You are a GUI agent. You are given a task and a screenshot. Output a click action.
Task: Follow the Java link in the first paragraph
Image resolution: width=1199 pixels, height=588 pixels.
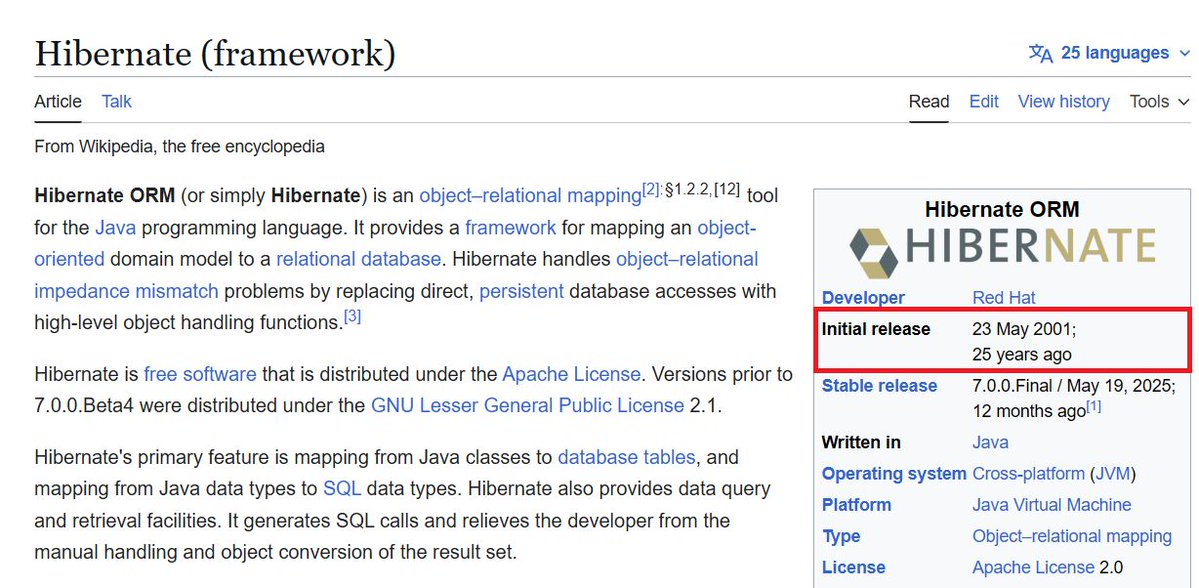(x=115, y=228)
